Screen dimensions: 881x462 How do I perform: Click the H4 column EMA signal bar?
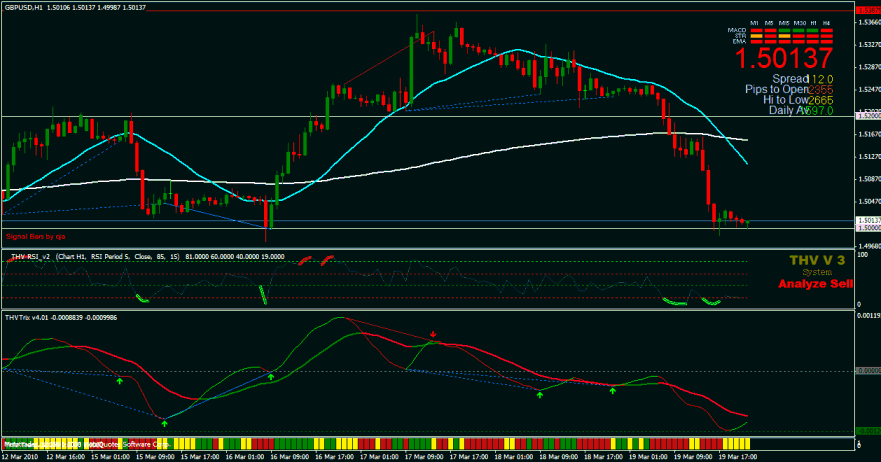click(x=827, y=42)
